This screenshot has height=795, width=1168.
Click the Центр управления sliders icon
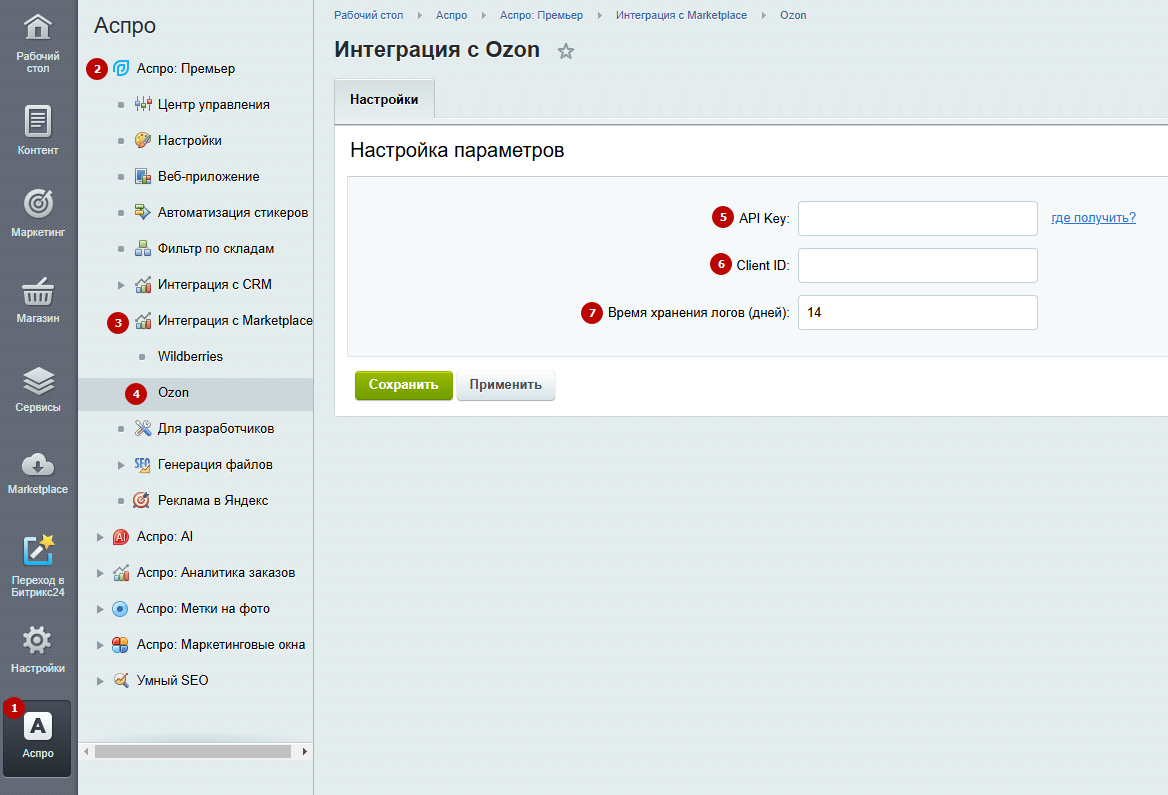(x=143, y=104)
